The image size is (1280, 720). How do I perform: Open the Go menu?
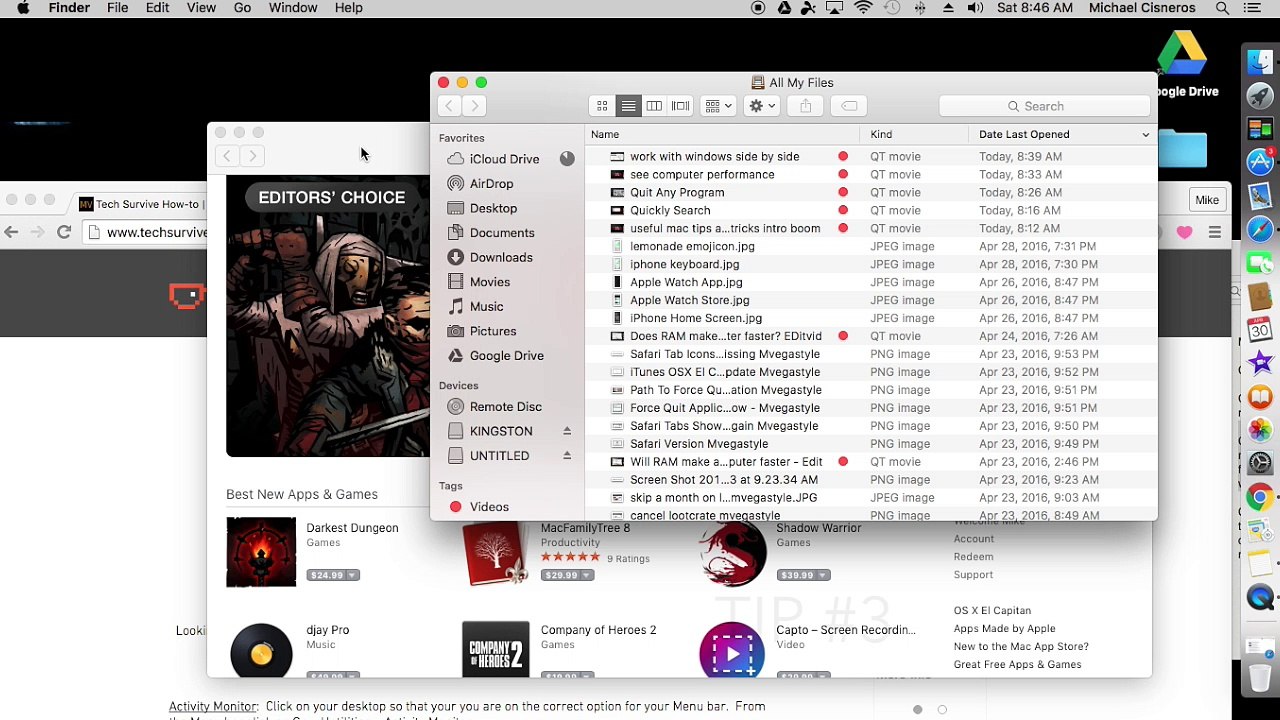point(242,8)
